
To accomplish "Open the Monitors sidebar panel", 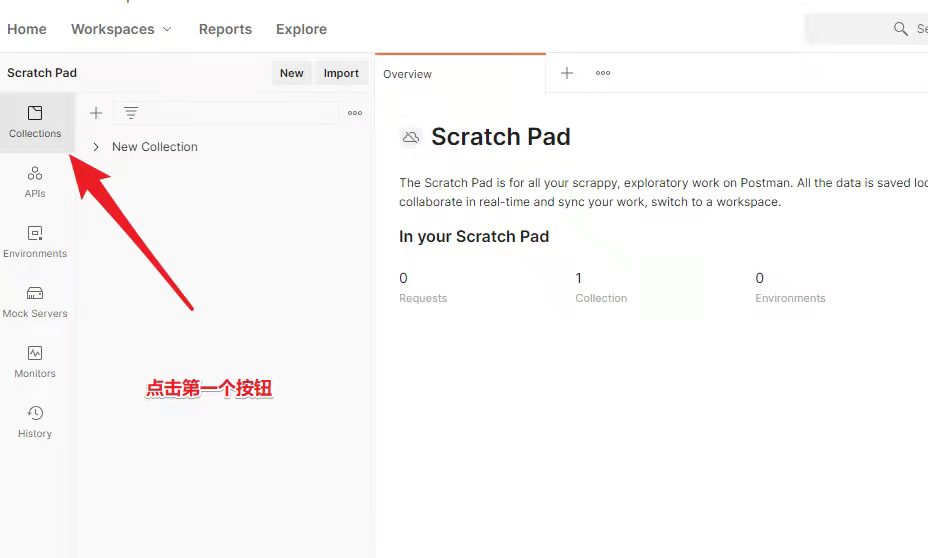I will 35,362.
